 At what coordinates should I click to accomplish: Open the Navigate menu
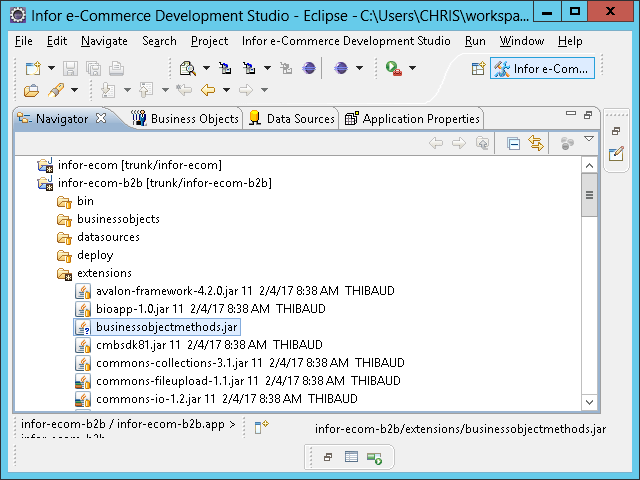[104, 41]
